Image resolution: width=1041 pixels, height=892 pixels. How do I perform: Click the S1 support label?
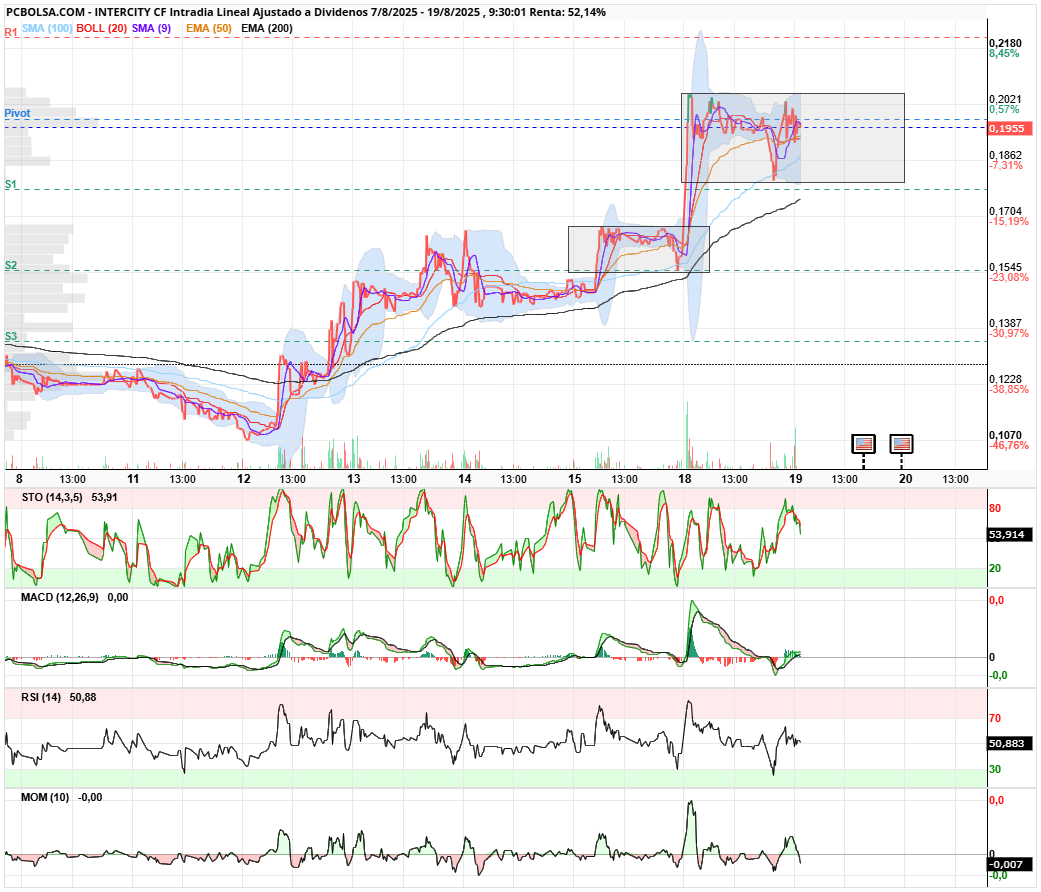pos(11,185)
